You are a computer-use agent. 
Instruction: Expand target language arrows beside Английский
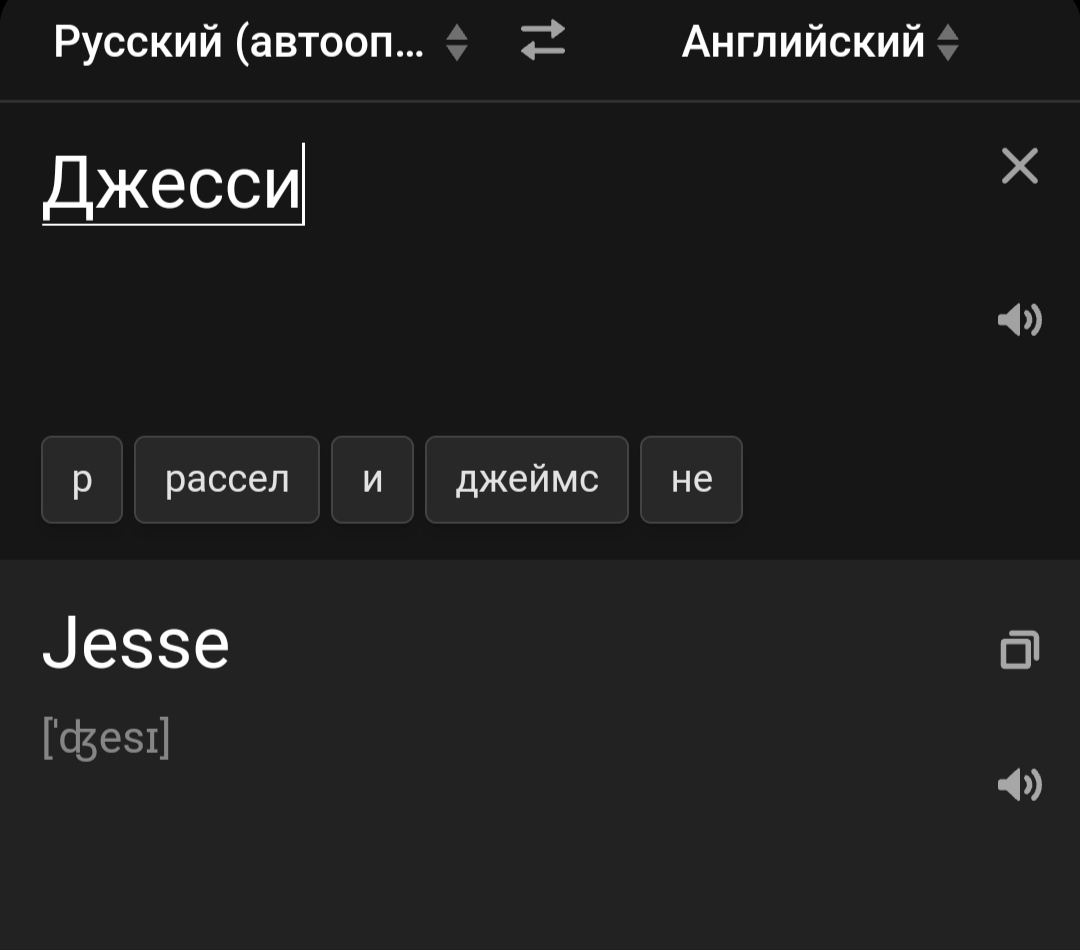pos(948,42)
